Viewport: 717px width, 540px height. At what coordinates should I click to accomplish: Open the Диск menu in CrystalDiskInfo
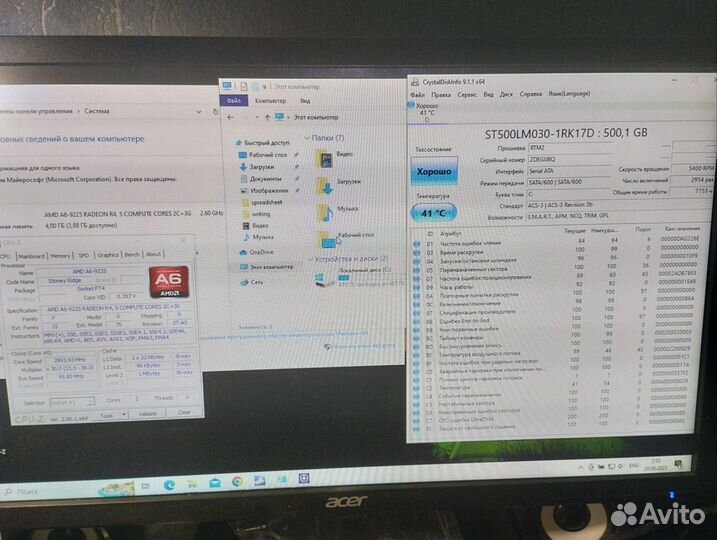coord(506,94)
